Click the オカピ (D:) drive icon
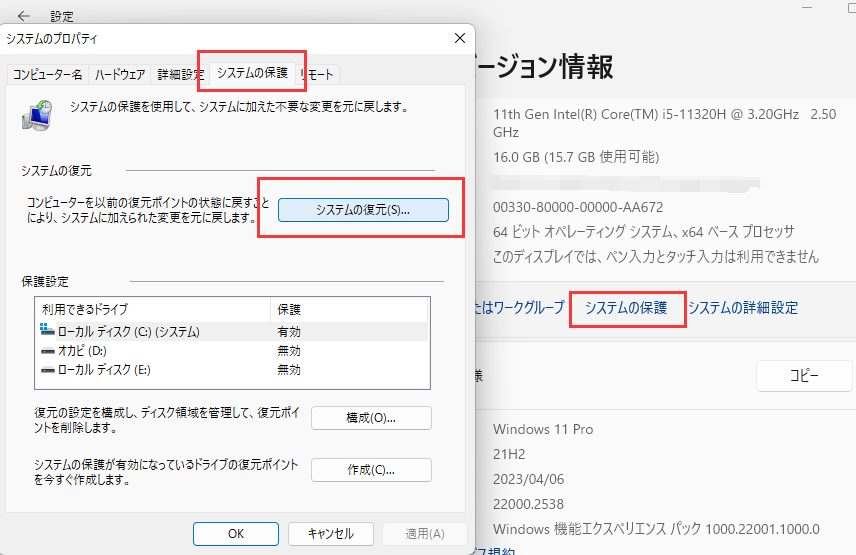The image size is (856, 555). pyautogui.click(x=48, y=351)
